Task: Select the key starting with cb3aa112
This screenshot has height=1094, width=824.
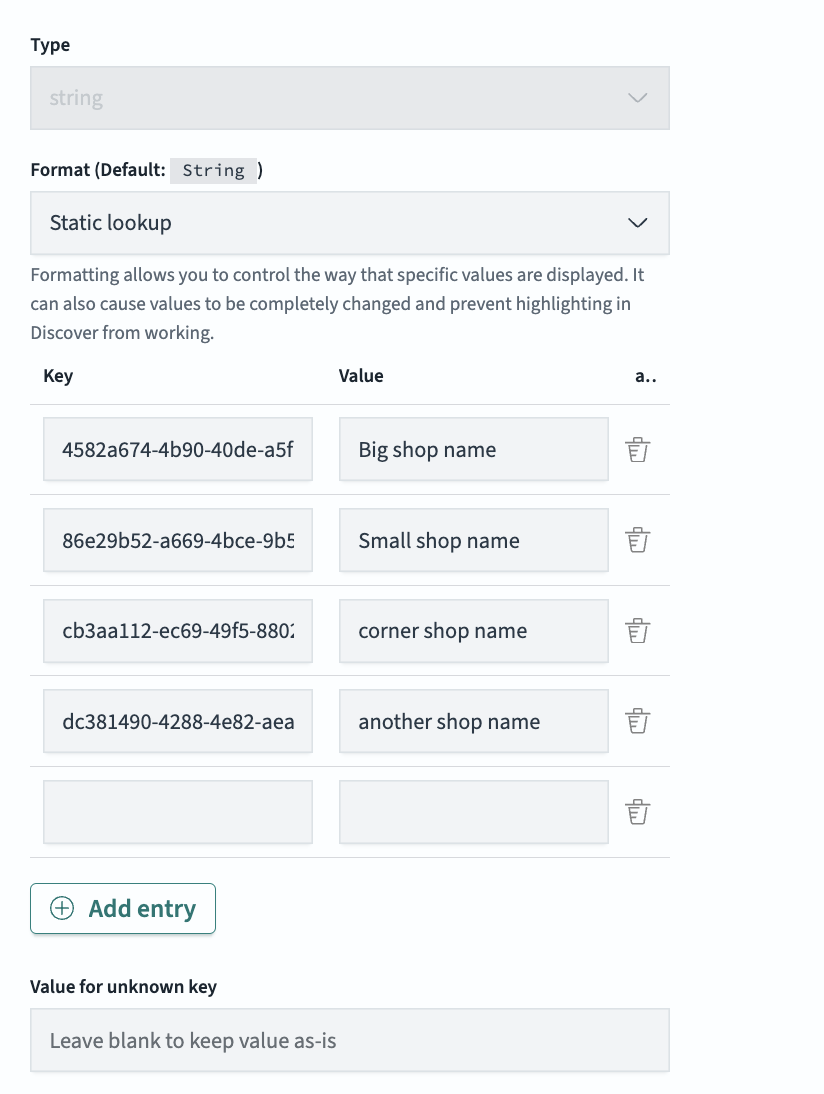Action: coord(177,630)
